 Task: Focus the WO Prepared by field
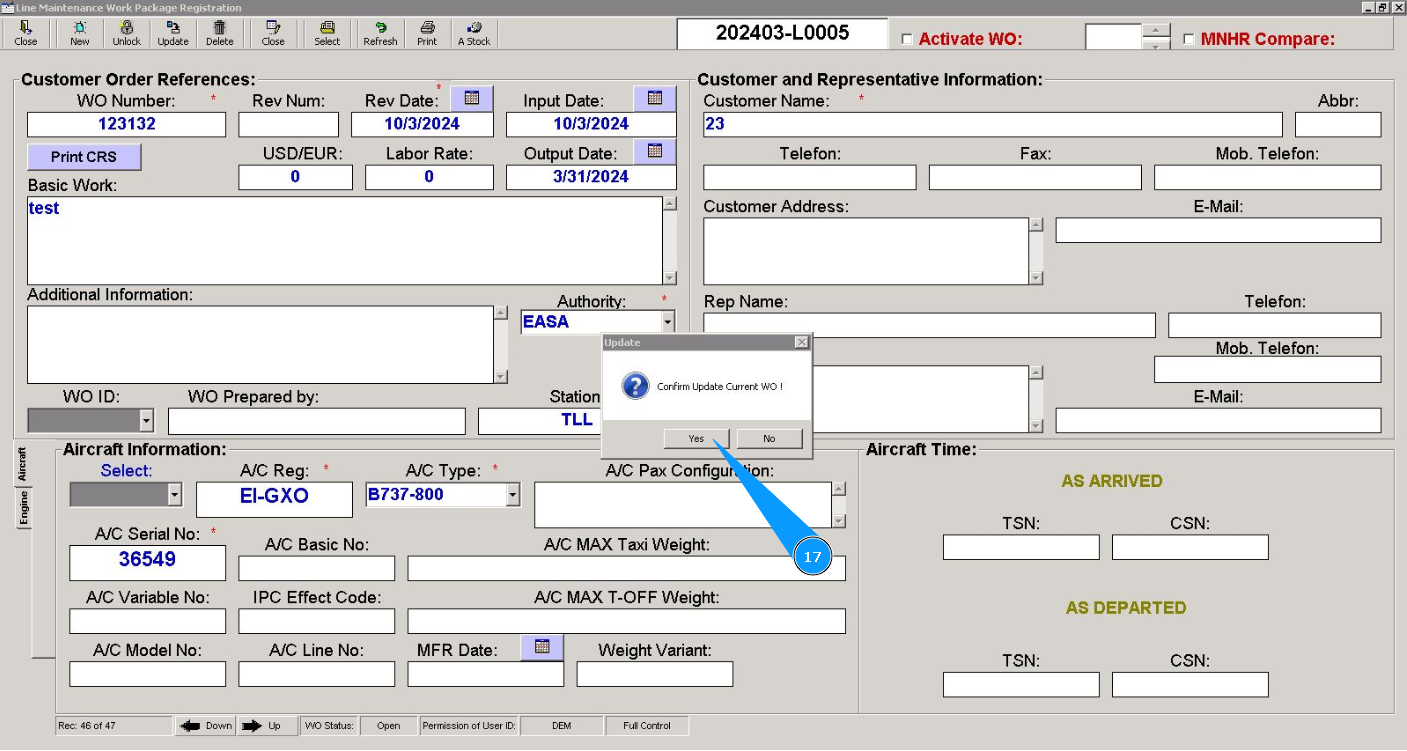(x=317, y=421)
